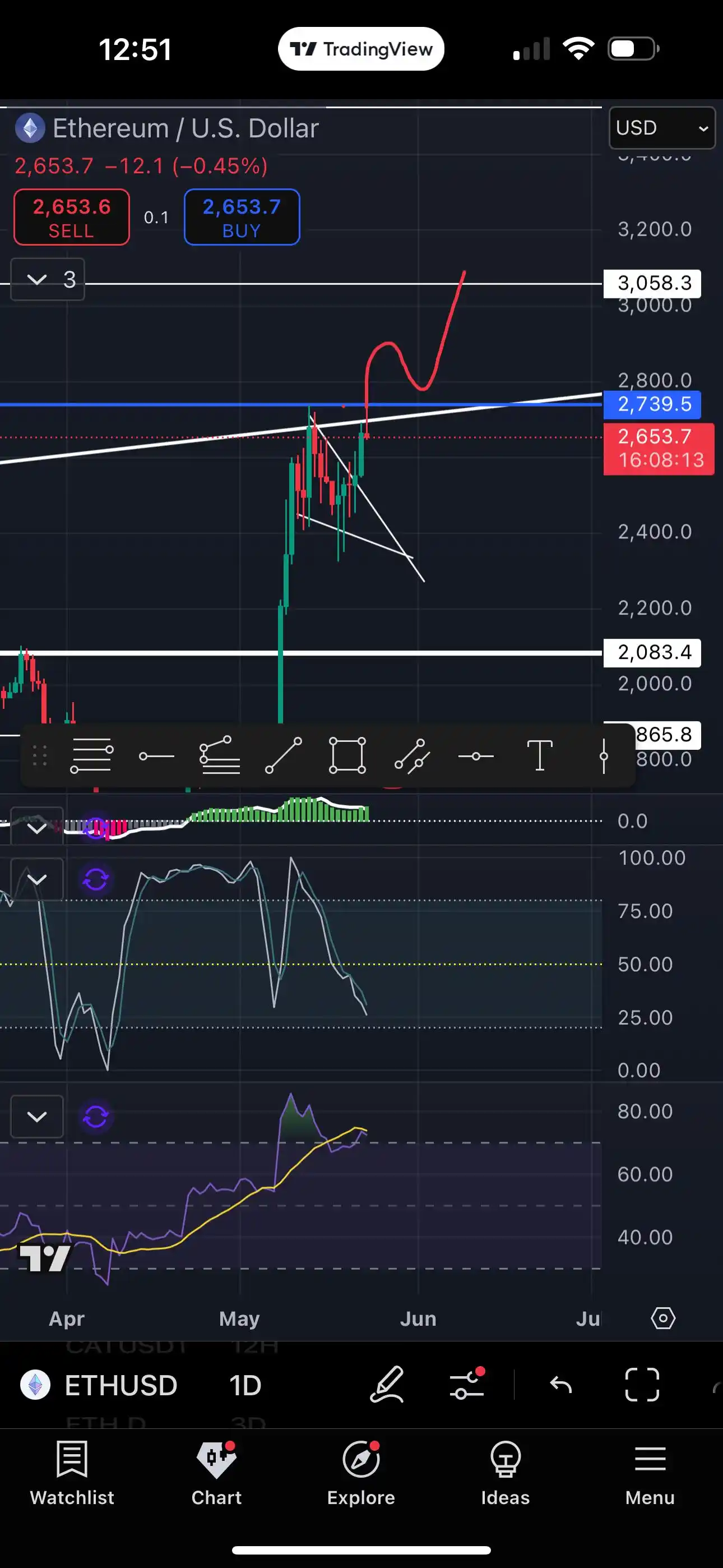Choose the parallel channel tool
The width and height of the screenshot is (723, 1568).
[x=412, y=756]
